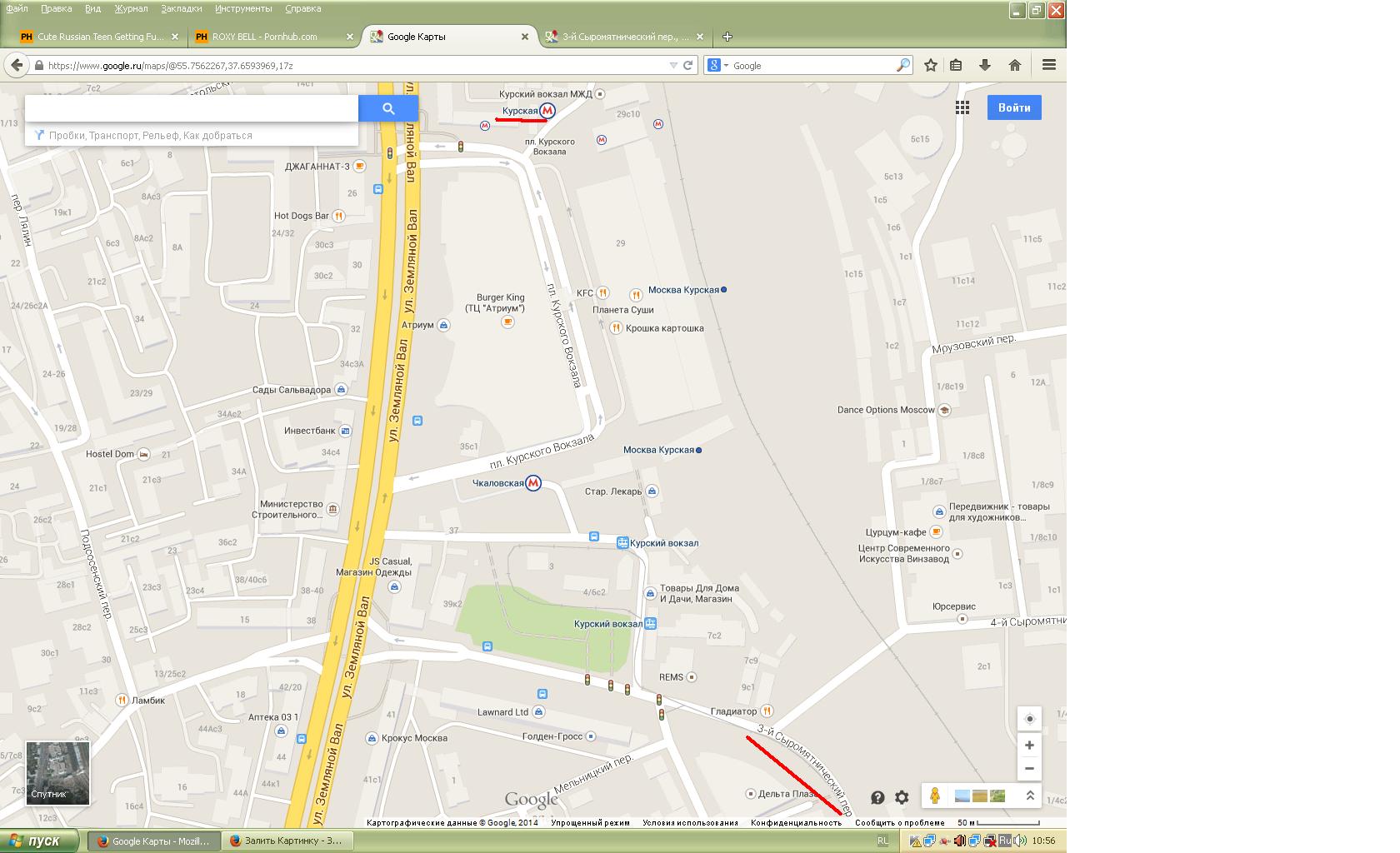
Task: Open the bookmarks list icon
Action: pyautogui.click(x=957, y=65)
